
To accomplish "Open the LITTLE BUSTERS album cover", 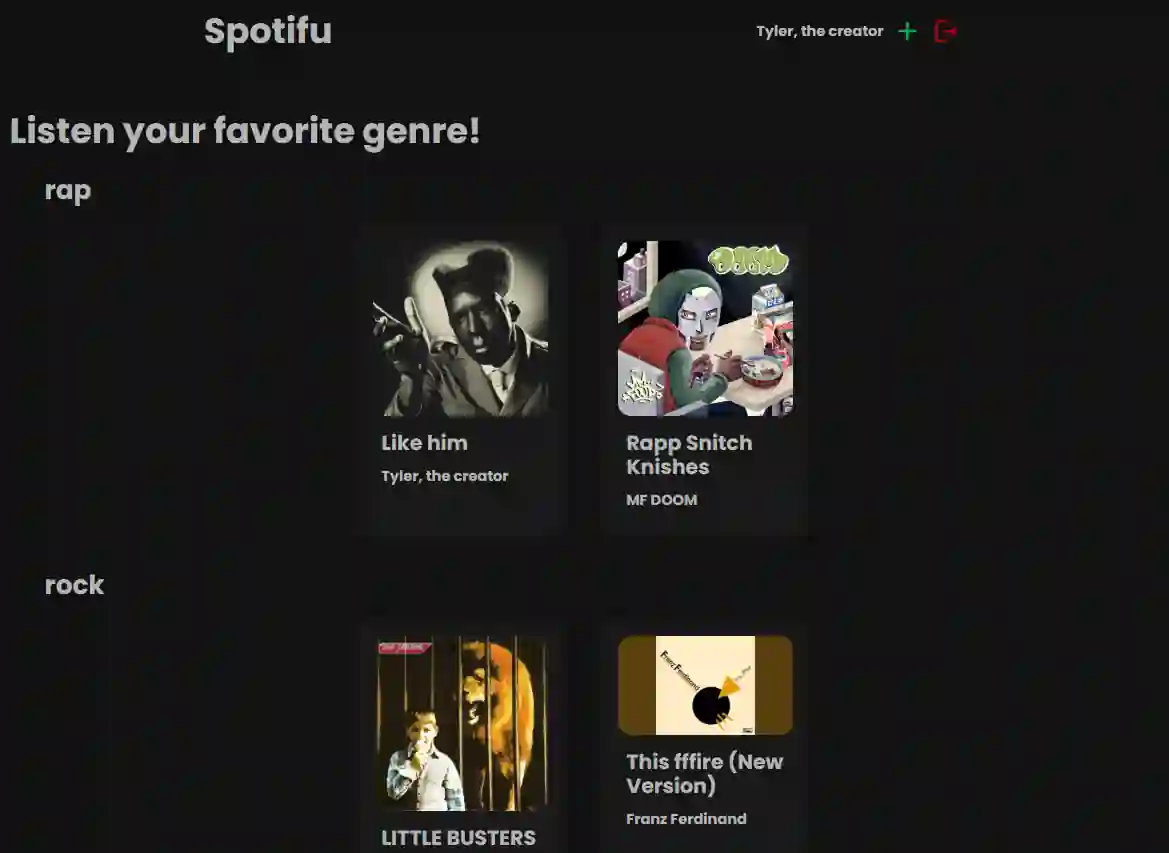I will coord(461,723).
